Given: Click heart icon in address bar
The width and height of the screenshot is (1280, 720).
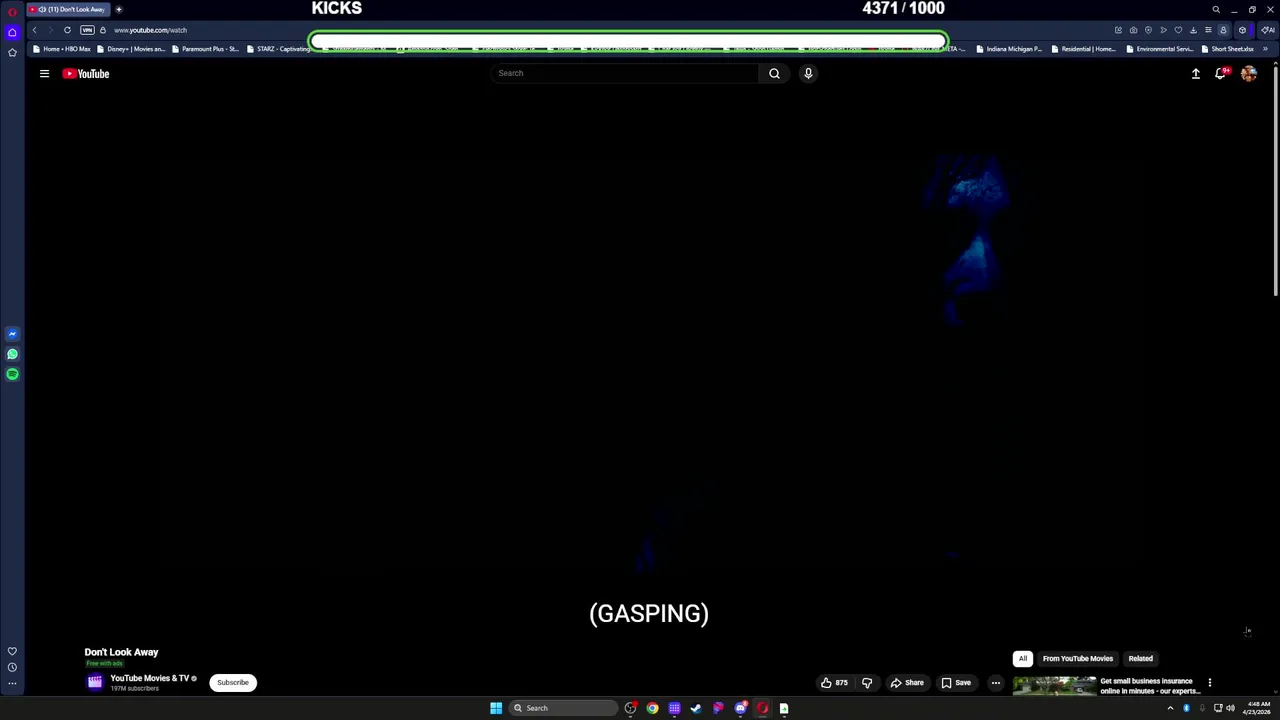Looking at the screenshot, I should (x=1178, y=30).
